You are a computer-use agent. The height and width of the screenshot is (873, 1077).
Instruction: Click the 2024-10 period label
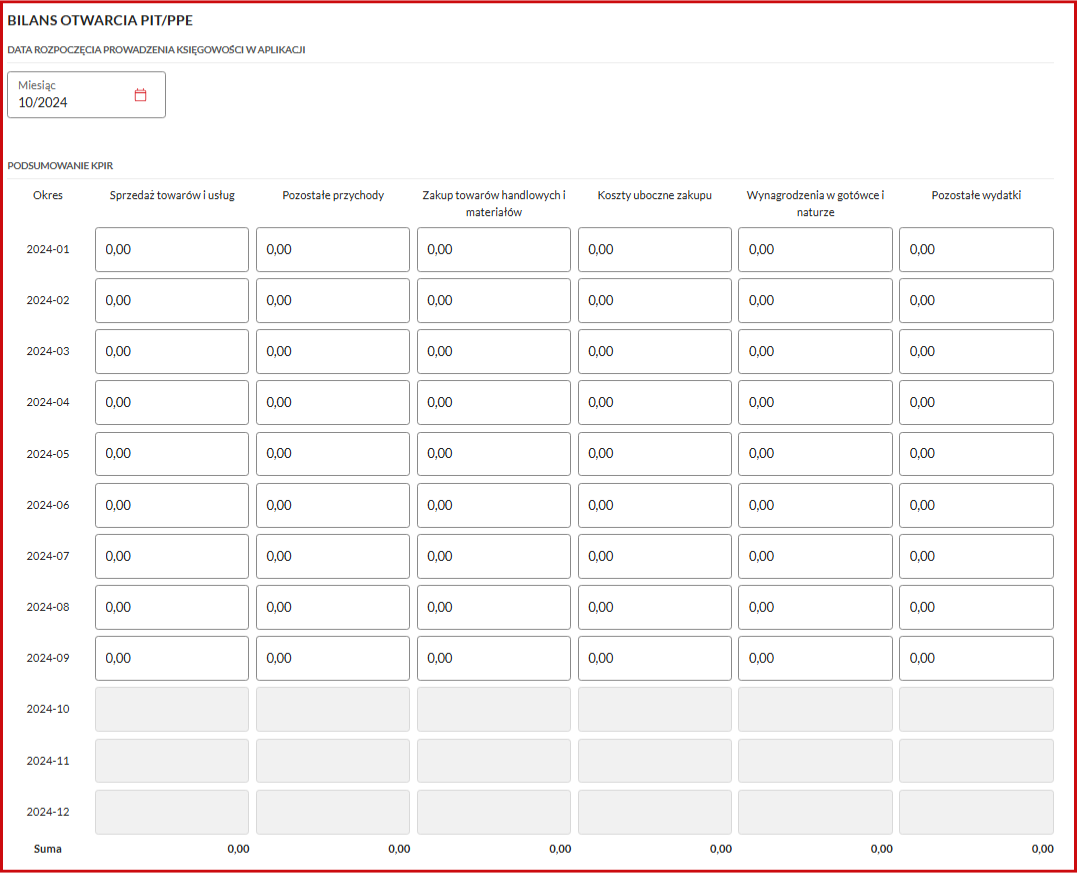[48, 709]
